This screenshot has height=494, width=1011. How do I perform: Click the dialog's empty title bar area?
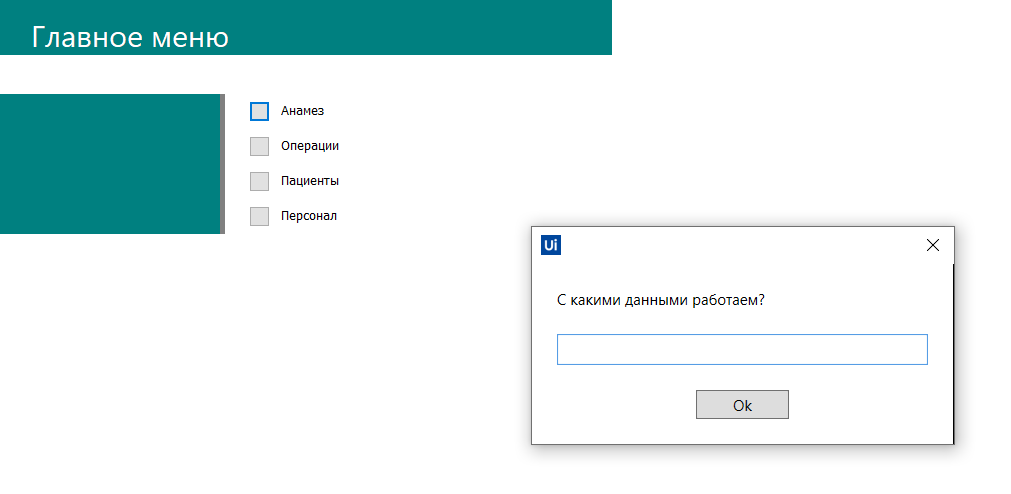pyautogui.click(x=740, y=245)
